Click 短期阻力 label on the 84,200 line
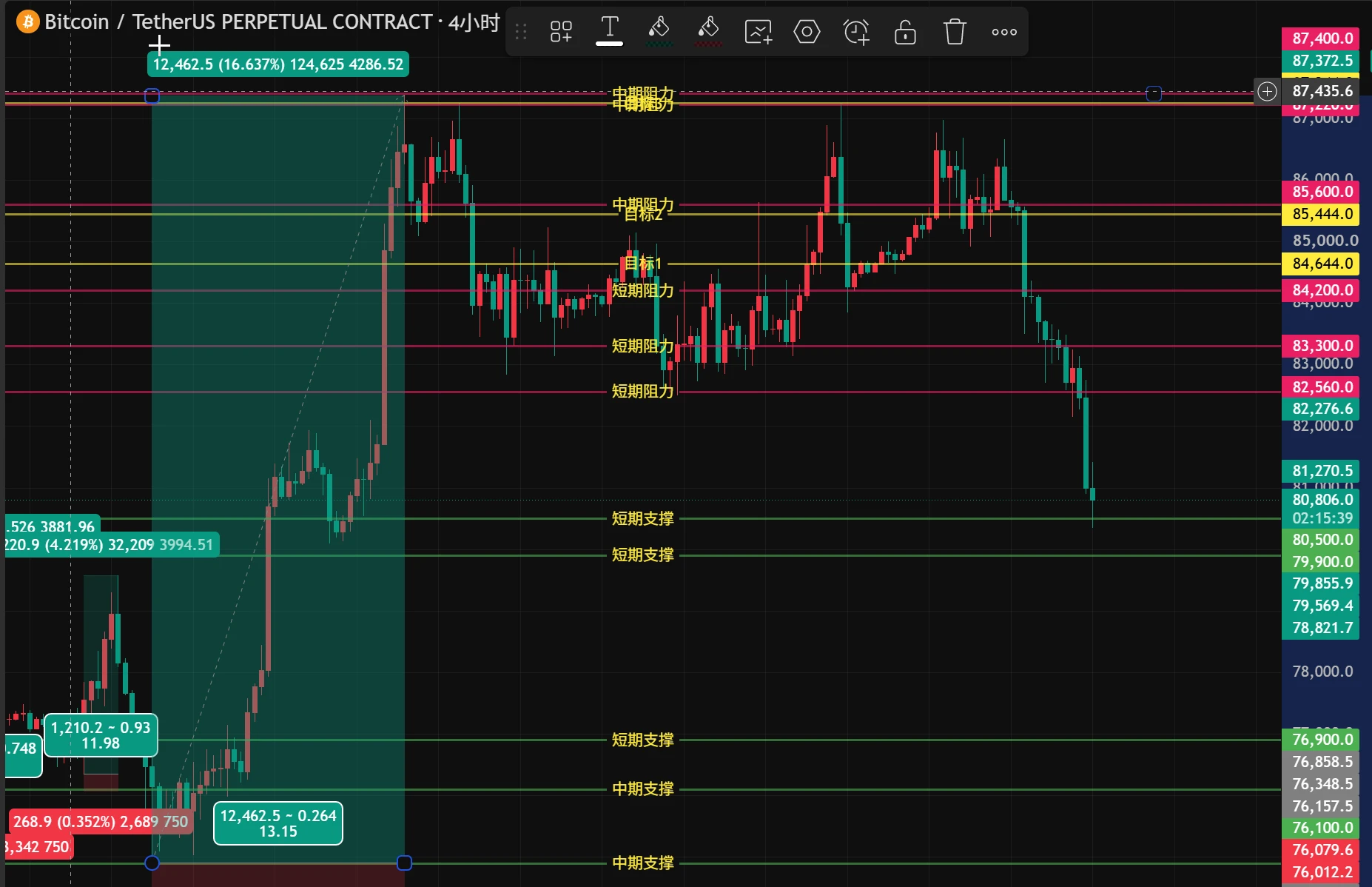Screen dimensions: 1372x887 click(x=642, y=290)
